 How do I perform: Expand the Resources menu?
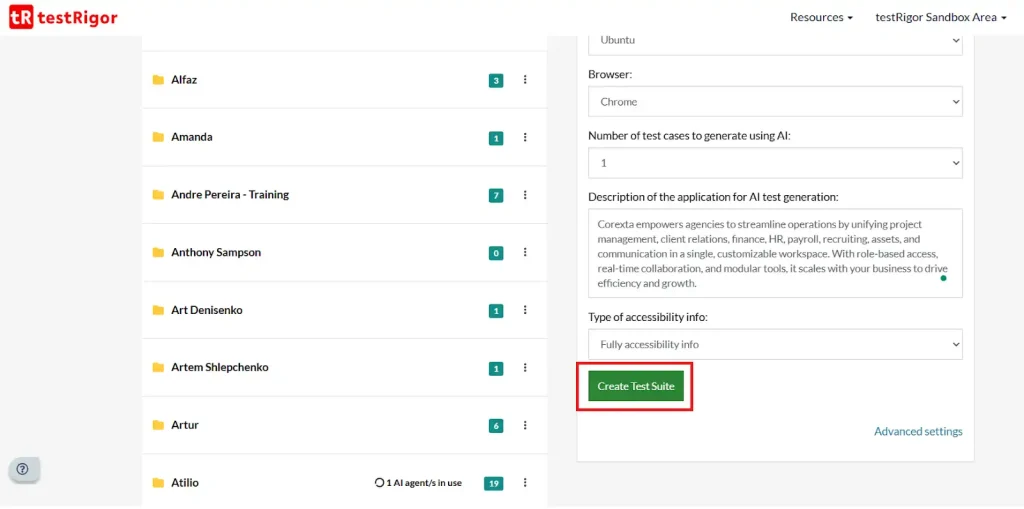click(822, 18)
